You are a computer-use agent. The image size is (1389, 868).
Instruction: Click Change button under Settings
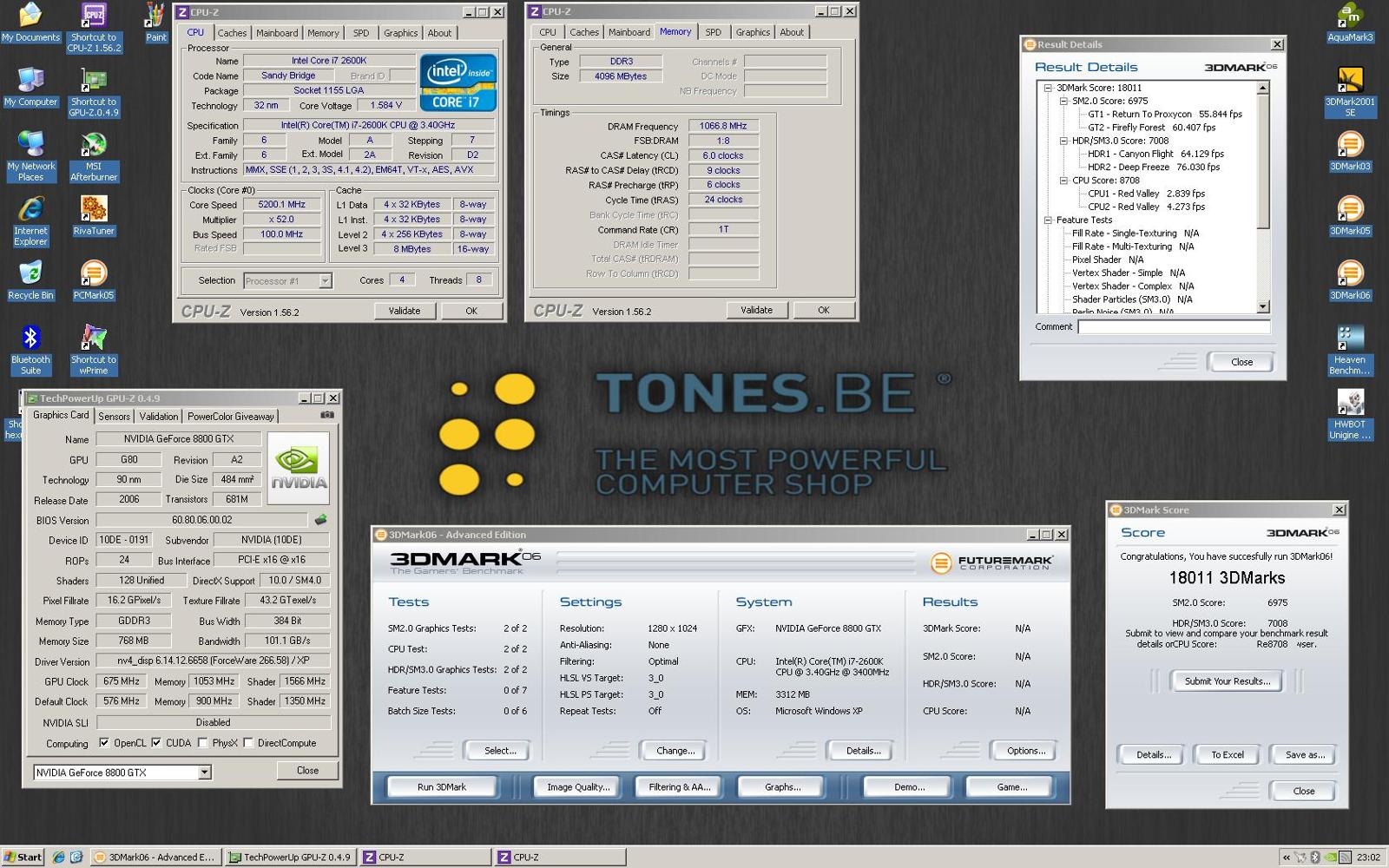click(x=675, y=751)
